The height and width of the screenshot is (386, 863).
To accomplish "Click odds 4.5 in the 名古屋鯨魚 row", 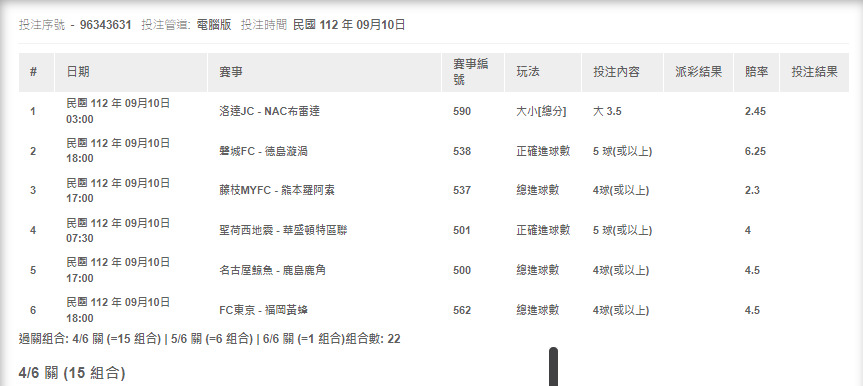I will 752,270.
